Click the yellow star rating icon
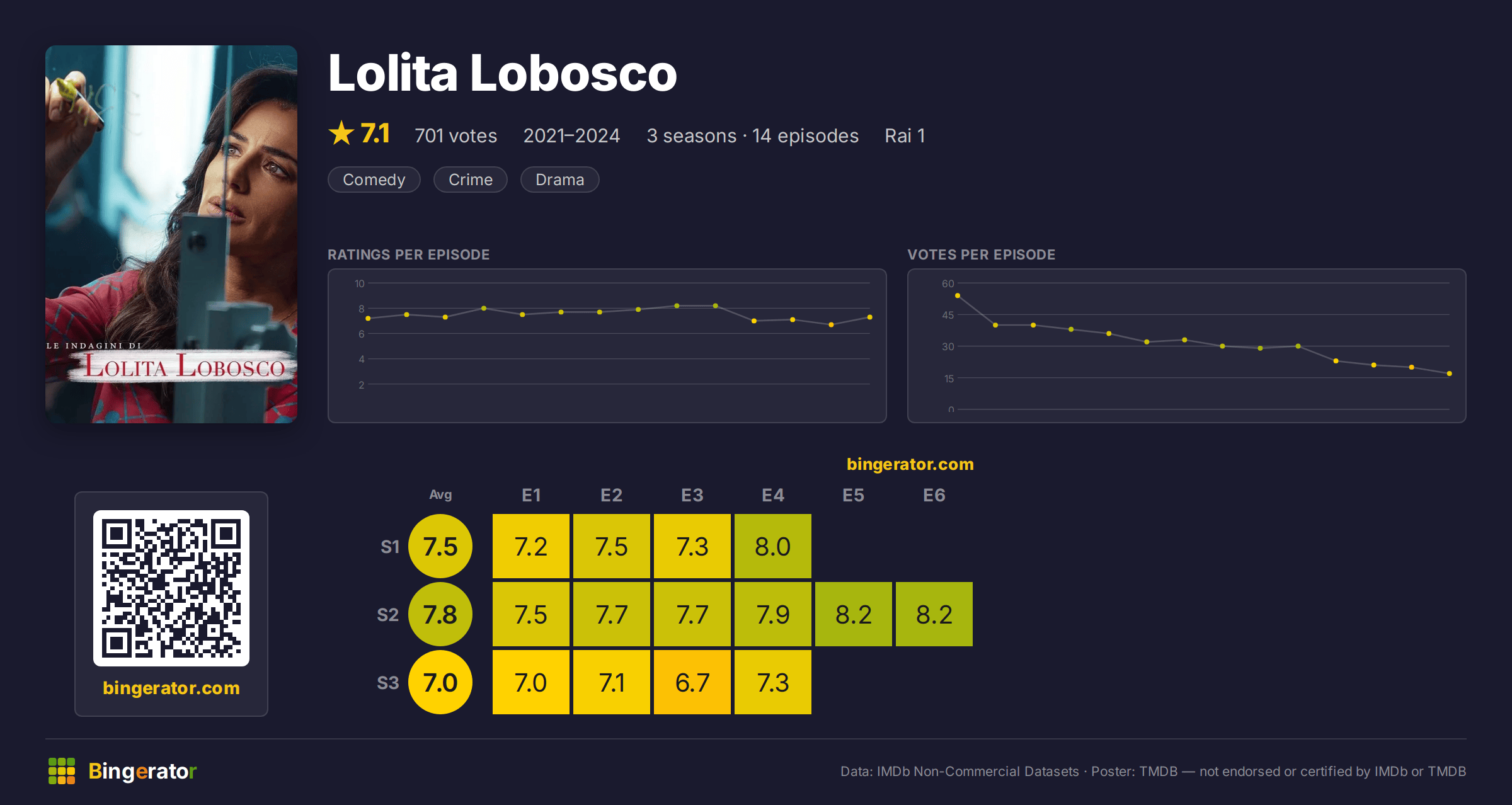 coord(341,134)
